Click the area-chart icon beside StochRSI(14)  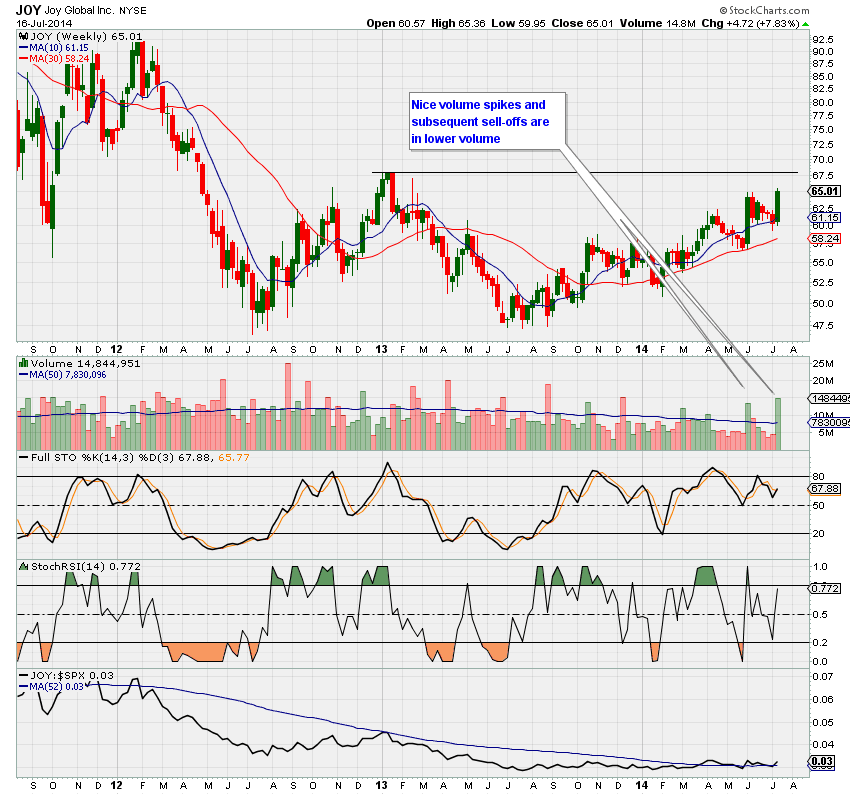(x=23, y=566)
